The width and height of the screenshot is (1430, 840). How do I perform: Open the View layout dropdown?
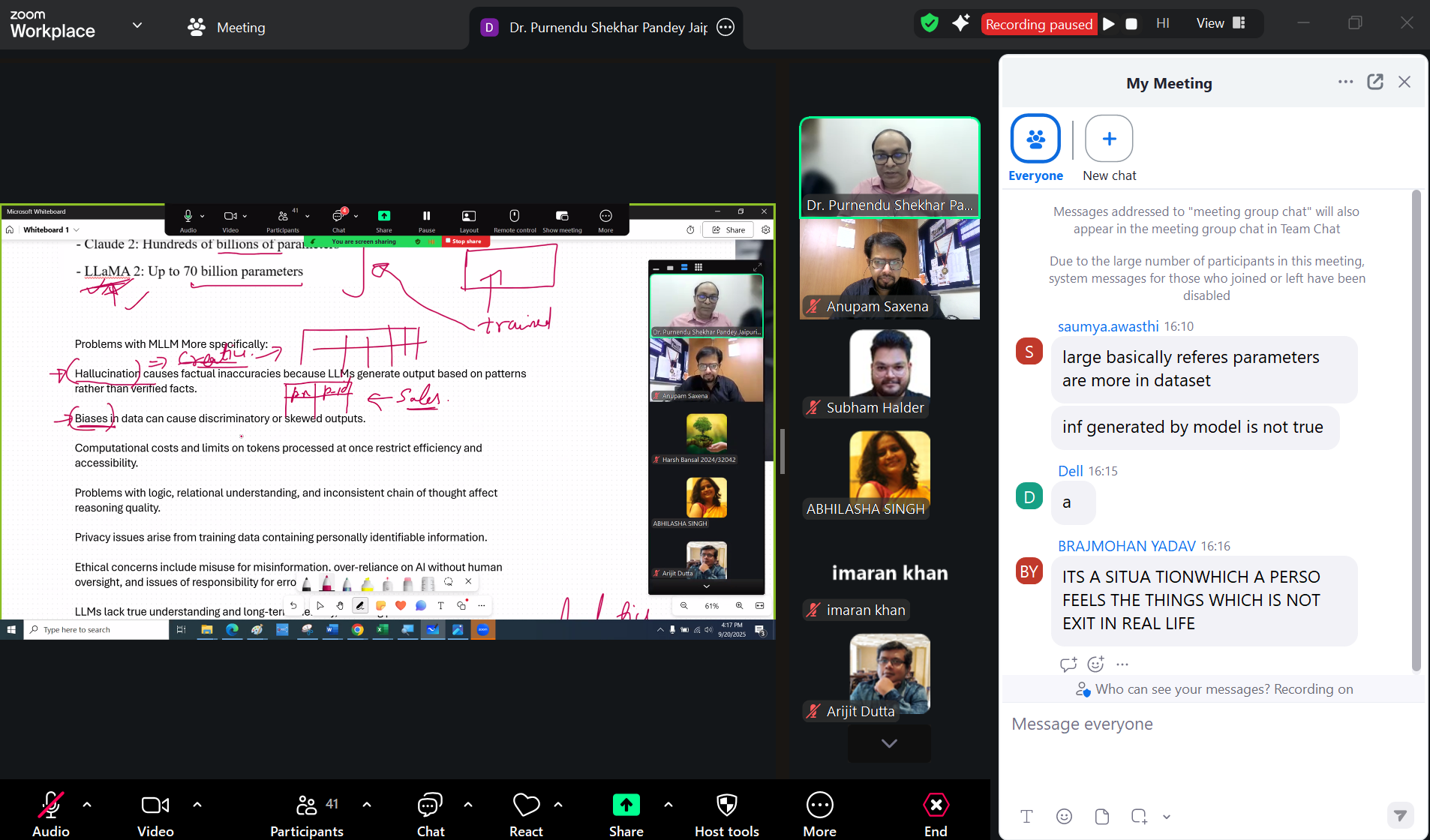click(x=1220, y=23)
